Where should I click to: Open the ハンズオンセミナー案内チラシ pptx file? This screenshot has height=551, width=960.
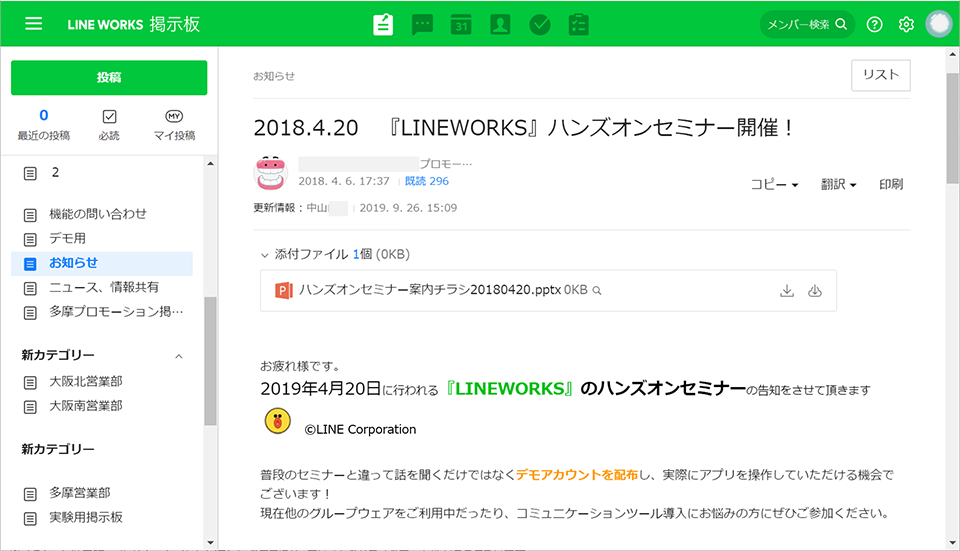430,290
